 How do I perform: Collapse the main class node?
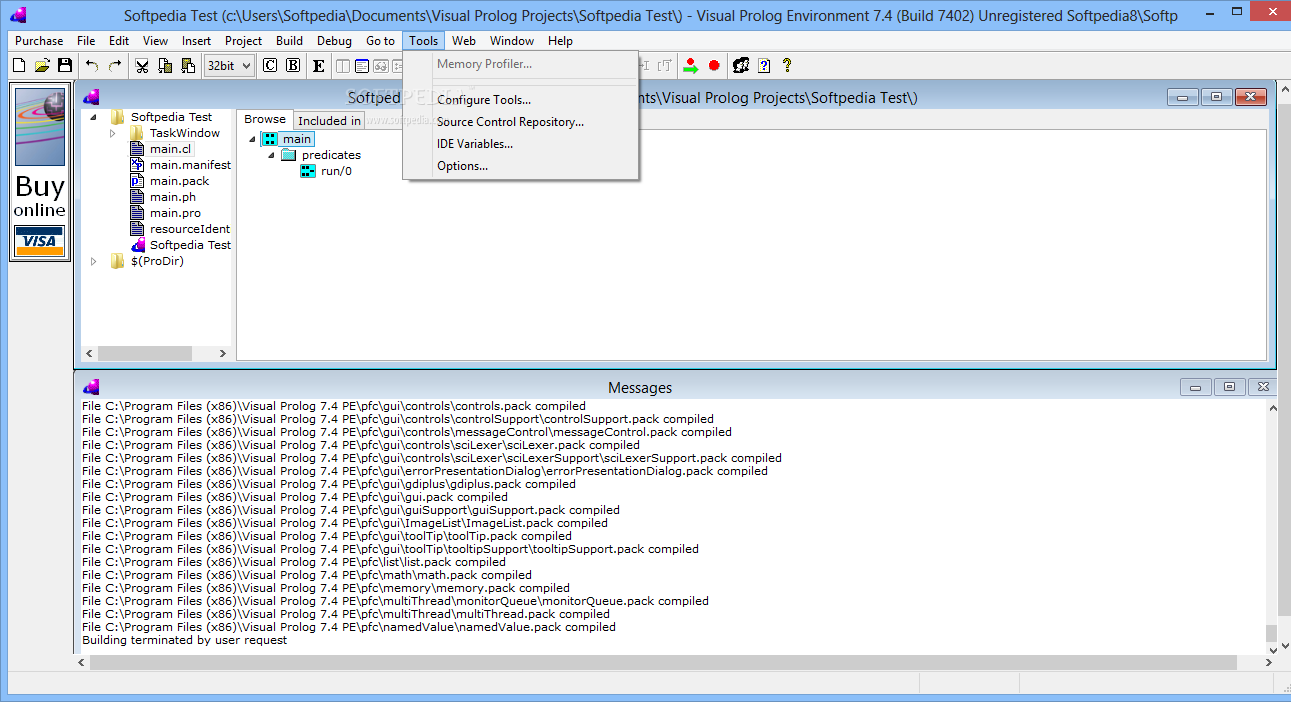pos(253,140)
